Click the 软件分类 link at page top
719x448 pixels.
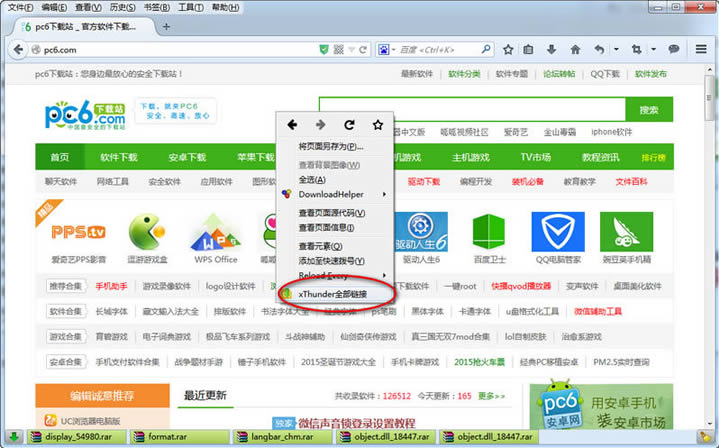tap(464, 74)
